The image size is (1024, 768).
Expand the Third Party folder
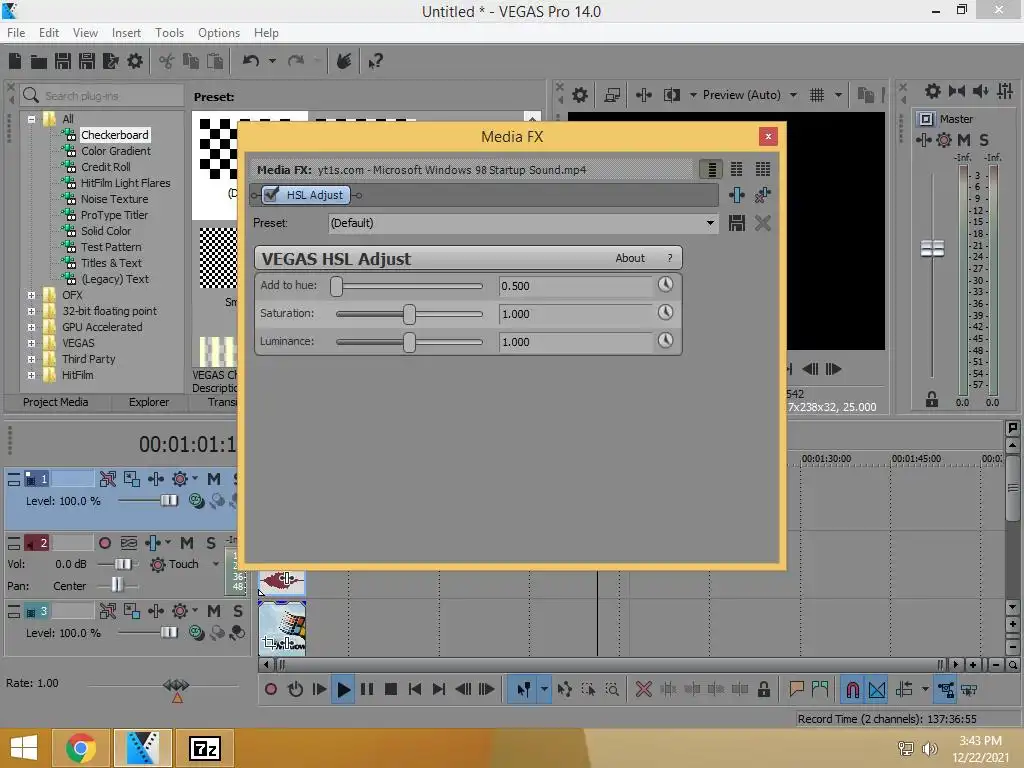click(31, 359)
